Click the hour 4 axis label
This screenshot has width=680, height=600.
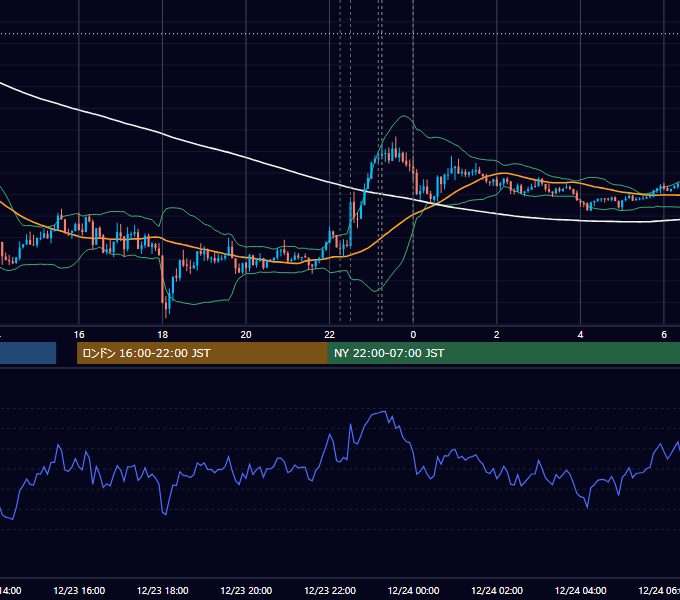point(580,335)
